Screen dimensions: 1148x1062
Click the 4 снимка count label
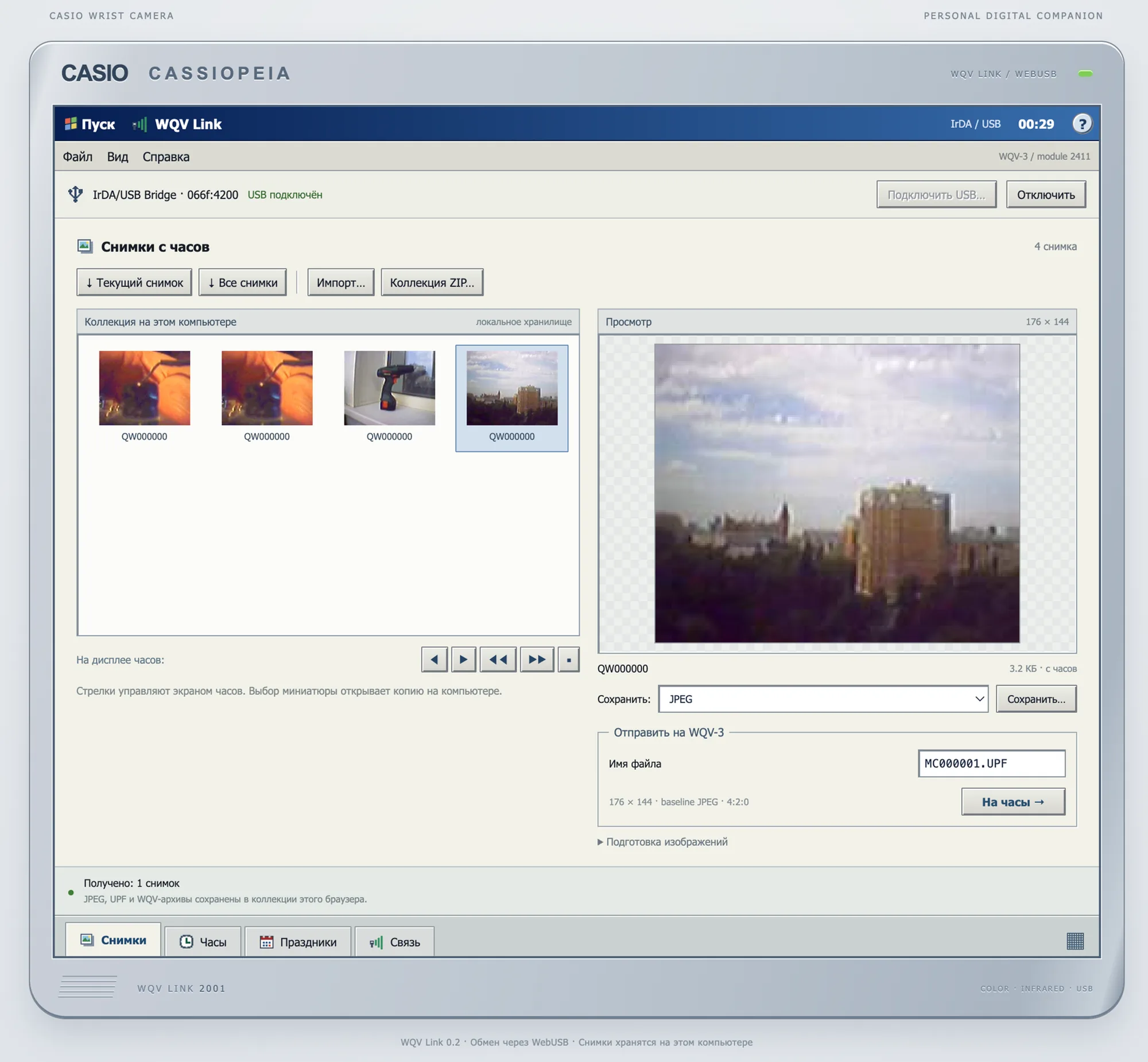click(x=1056, y=246)
